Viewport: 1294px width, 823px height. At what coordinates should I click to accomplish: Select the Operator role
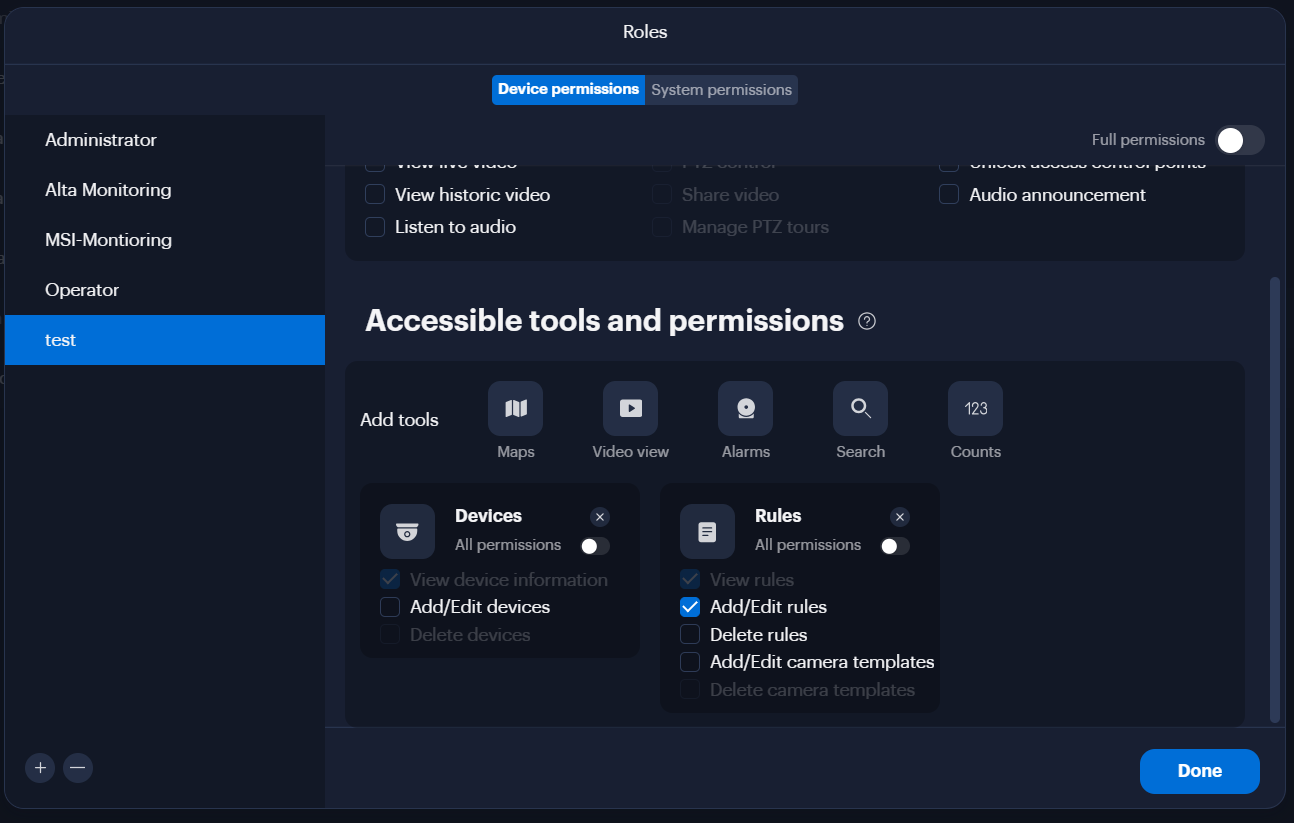pyautogui.click(x=165, y=290)
